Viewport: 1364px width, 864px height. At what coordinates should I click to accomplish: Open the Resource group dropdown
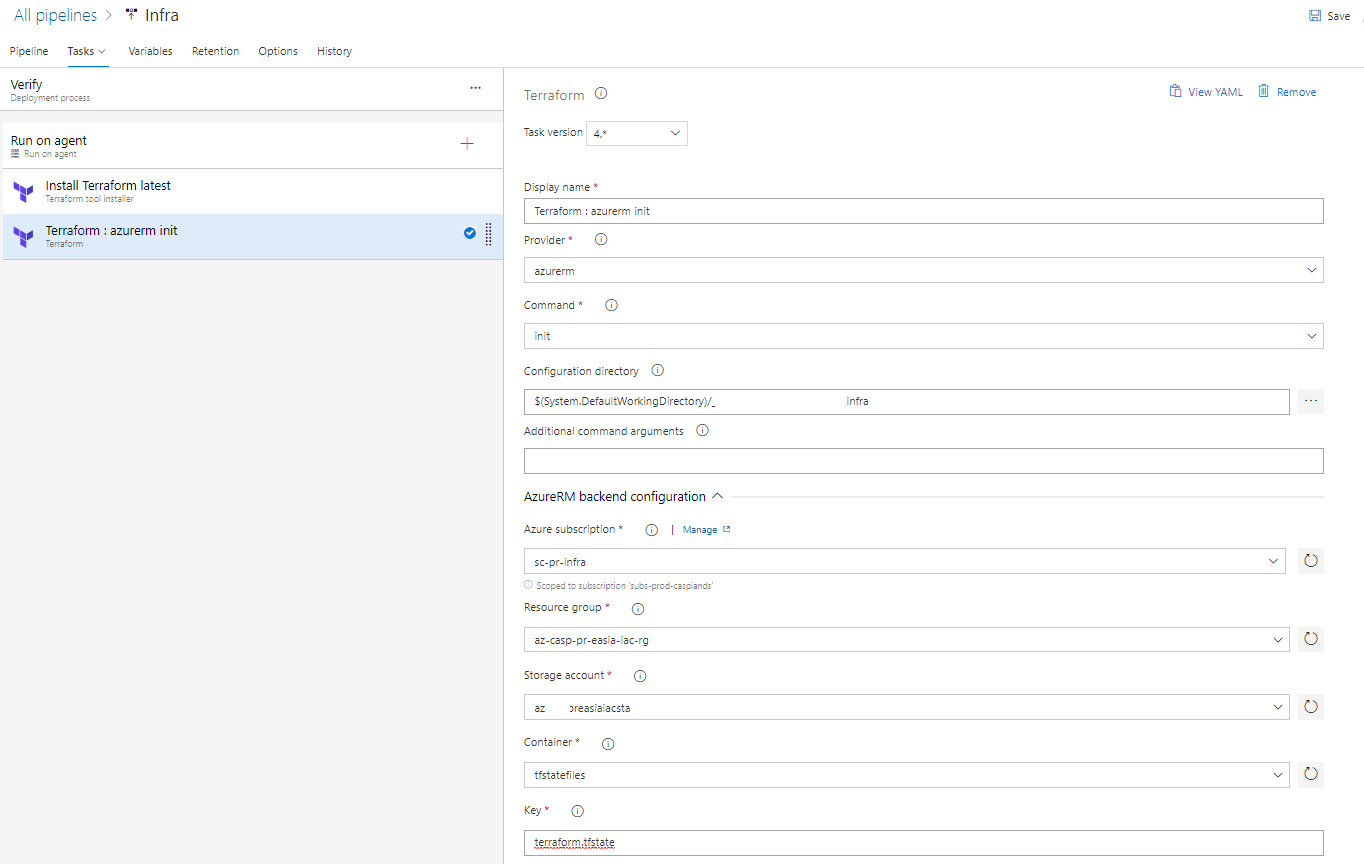(907, 639)
